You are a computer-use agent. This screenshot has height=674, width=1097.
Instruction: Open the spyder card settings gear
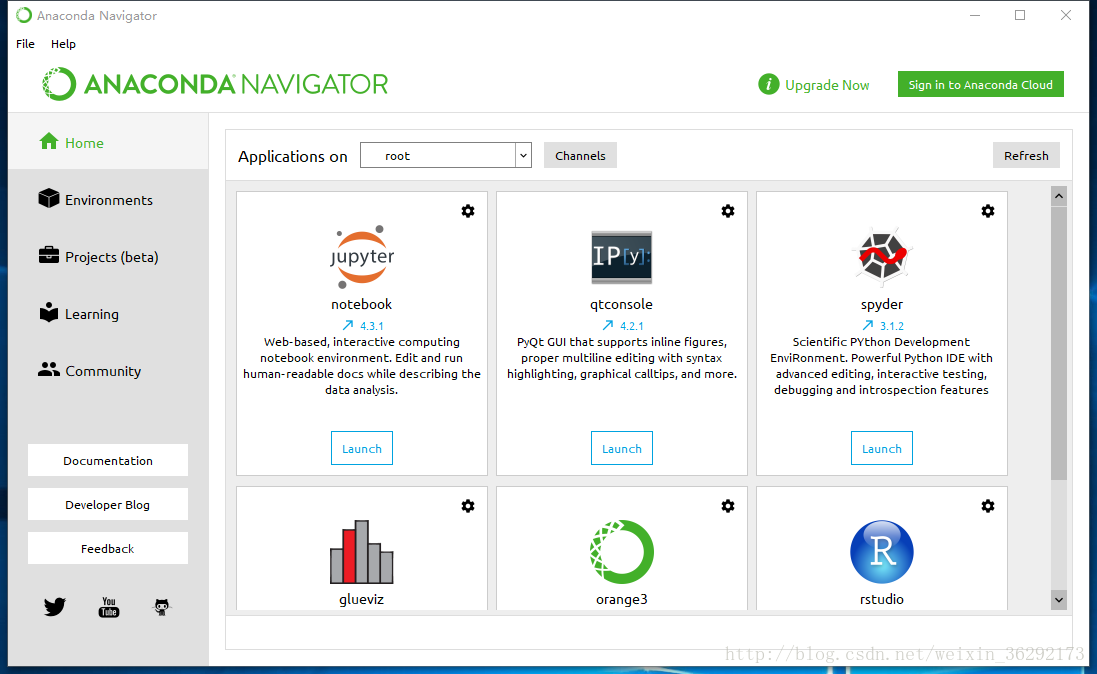[988, 211]
